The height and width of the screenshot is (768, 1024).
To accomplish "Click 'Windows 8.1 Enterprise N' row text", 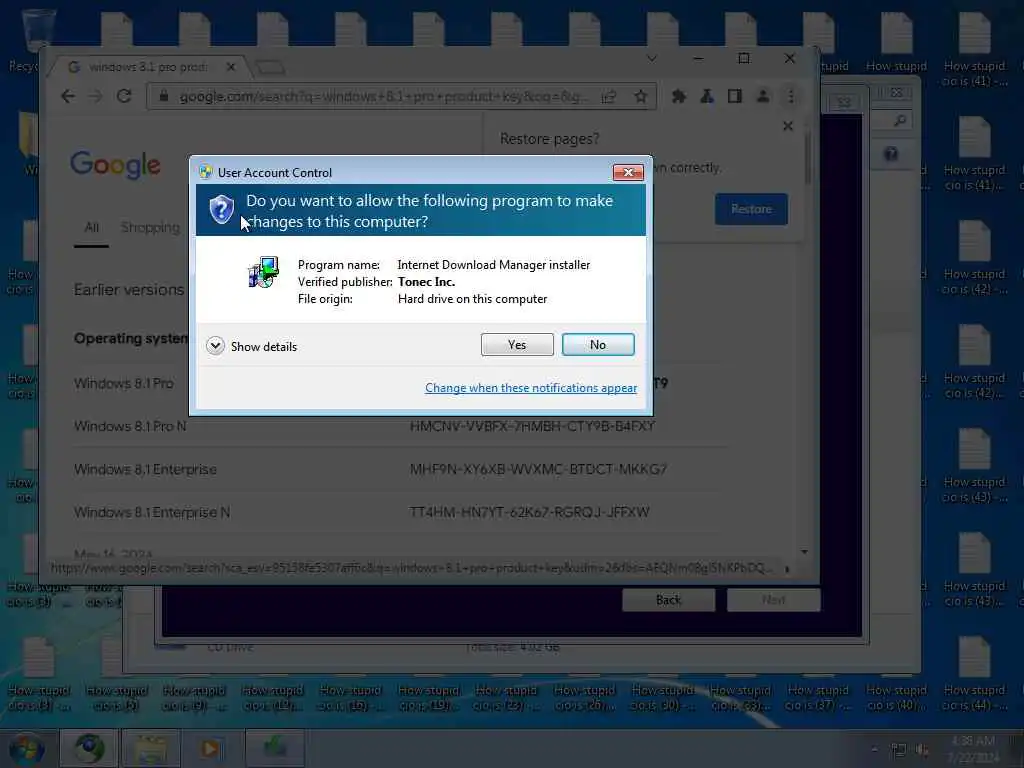I will point(152,513).
